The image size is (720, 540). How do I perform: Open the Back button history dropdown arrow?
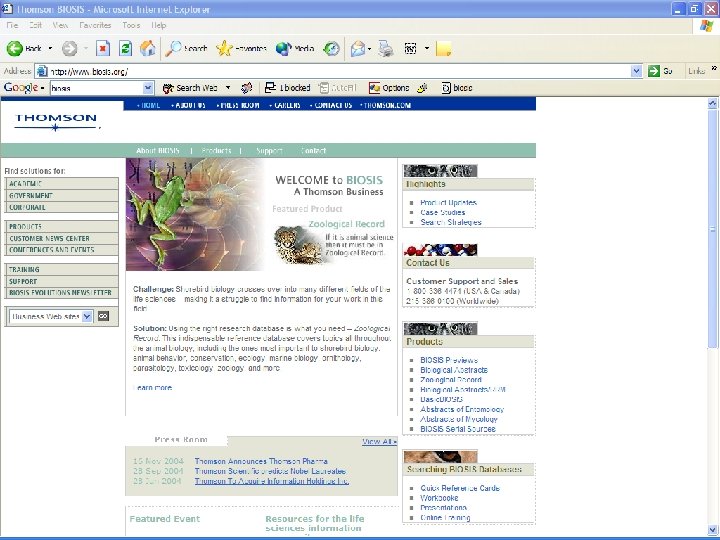pyautogui.click(x=51, y=48)
